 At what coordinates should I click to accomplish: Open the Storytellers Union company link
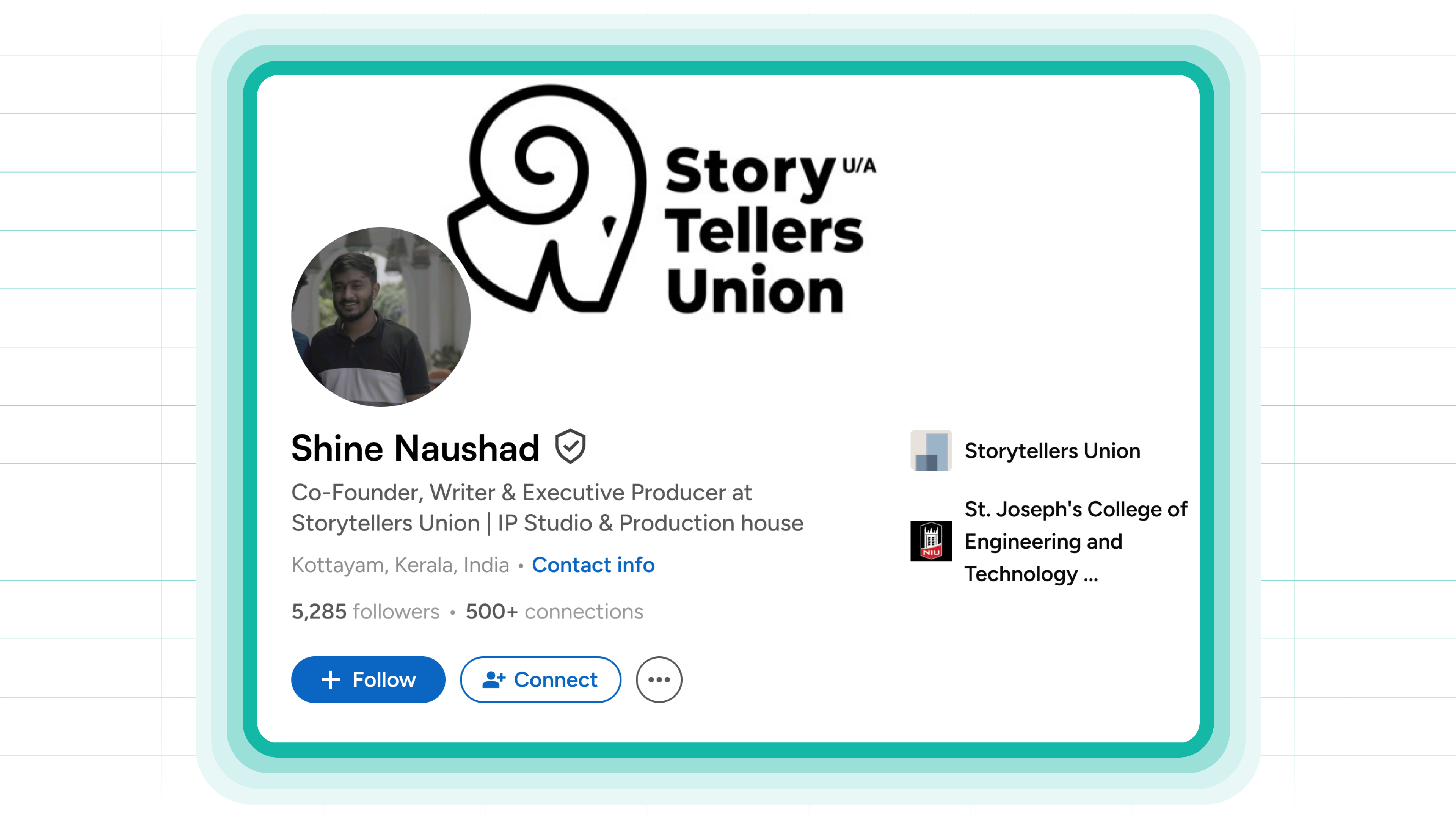1053,450
